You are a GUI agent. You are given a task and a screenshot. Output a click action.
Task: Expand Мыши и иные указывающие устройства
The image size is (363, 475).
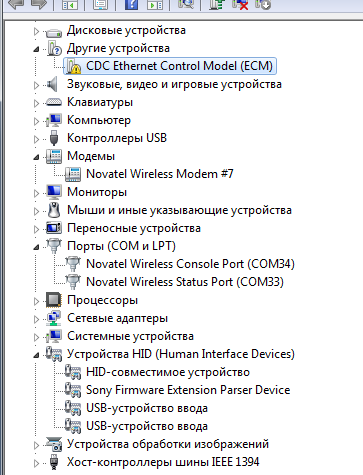(x=36, y=211)
